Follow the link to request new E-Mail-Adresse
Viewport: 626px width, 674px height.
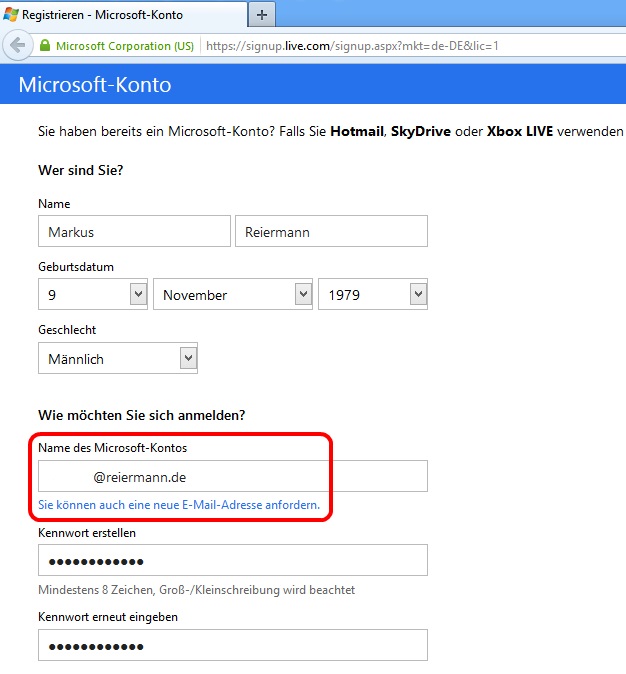pyautogui.click(x=179, y=505)
